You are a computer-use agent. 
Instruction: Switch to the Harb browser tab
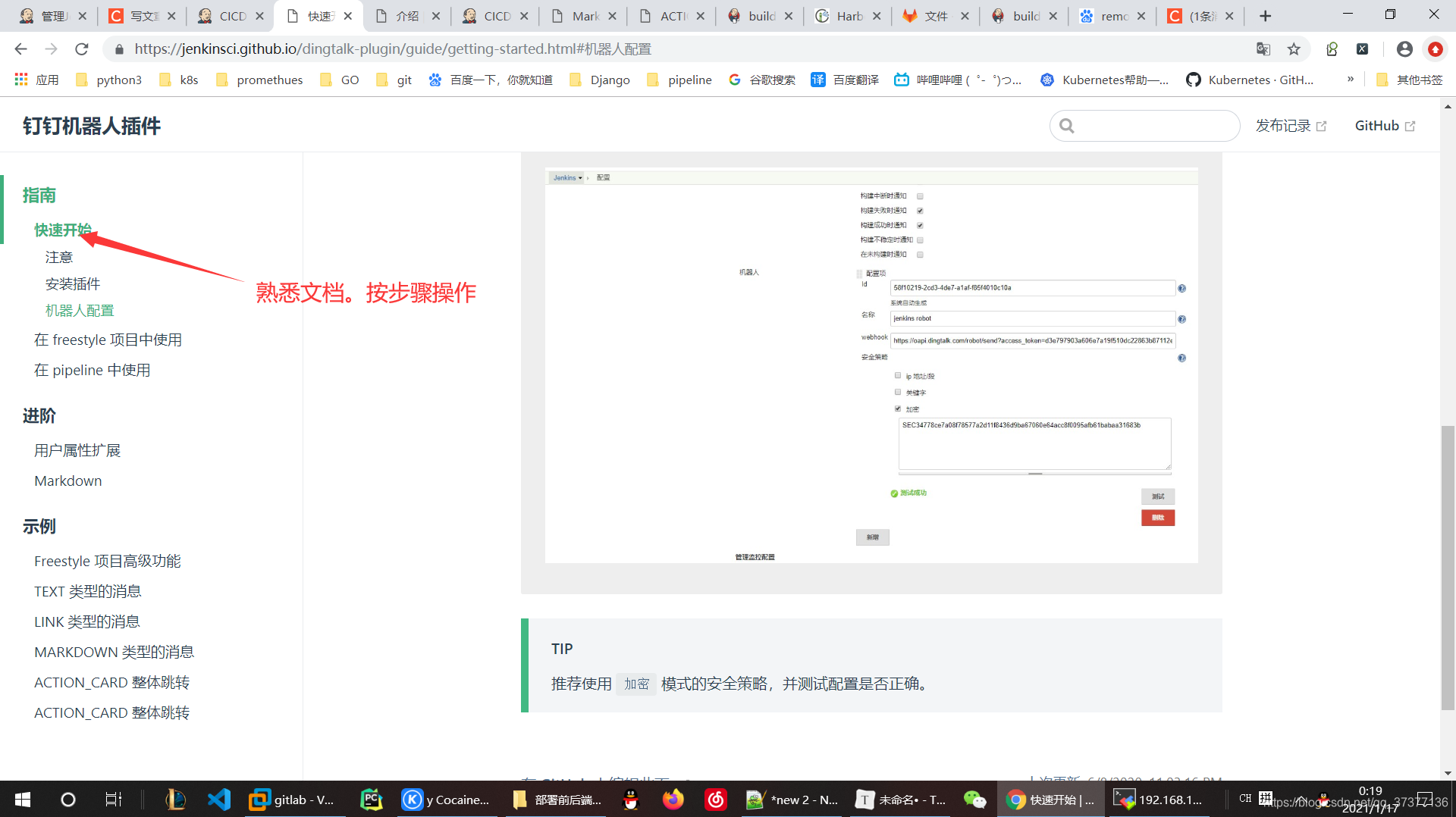pyautogui.click(x=848, y=16)
